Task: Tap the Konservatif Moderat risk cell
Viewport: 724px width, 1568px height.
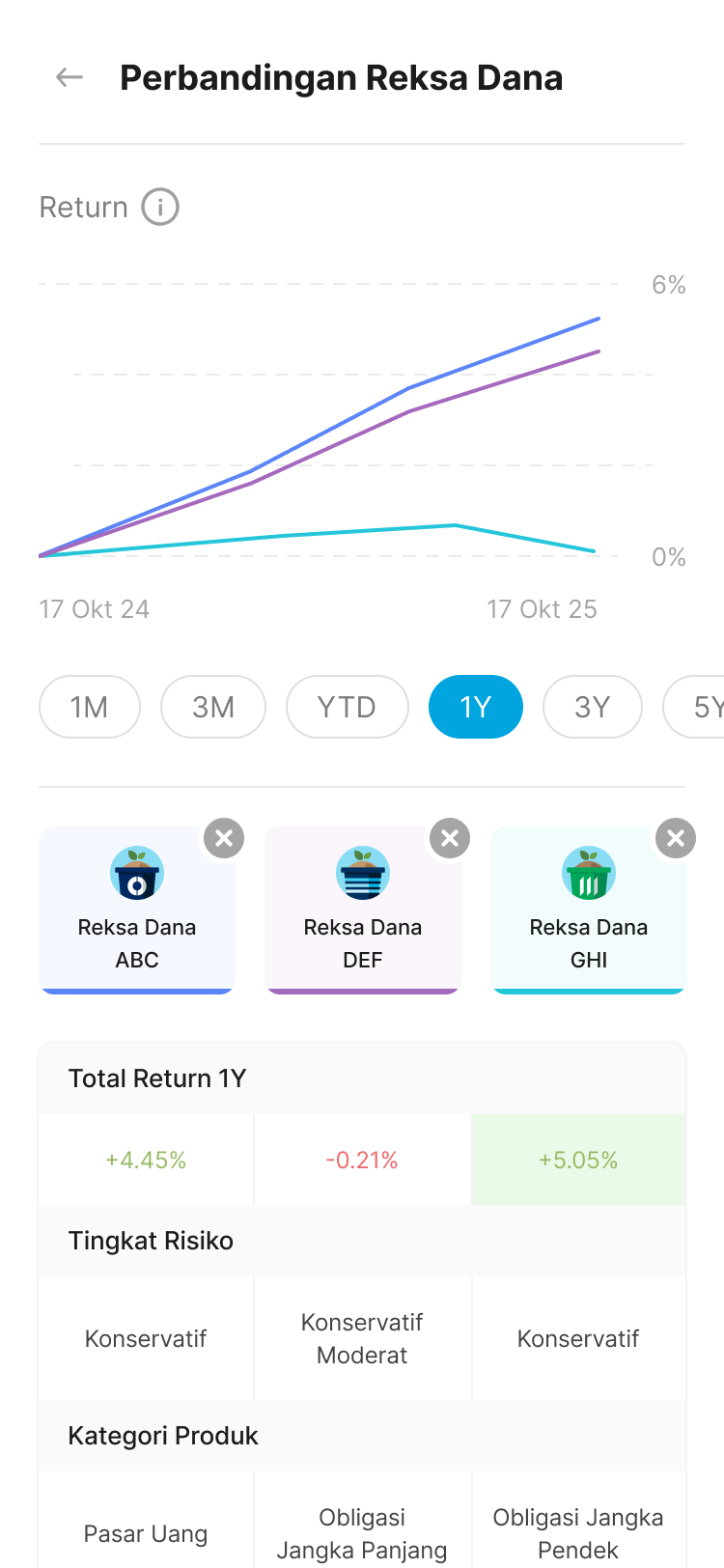Action: coord(362,1338)
